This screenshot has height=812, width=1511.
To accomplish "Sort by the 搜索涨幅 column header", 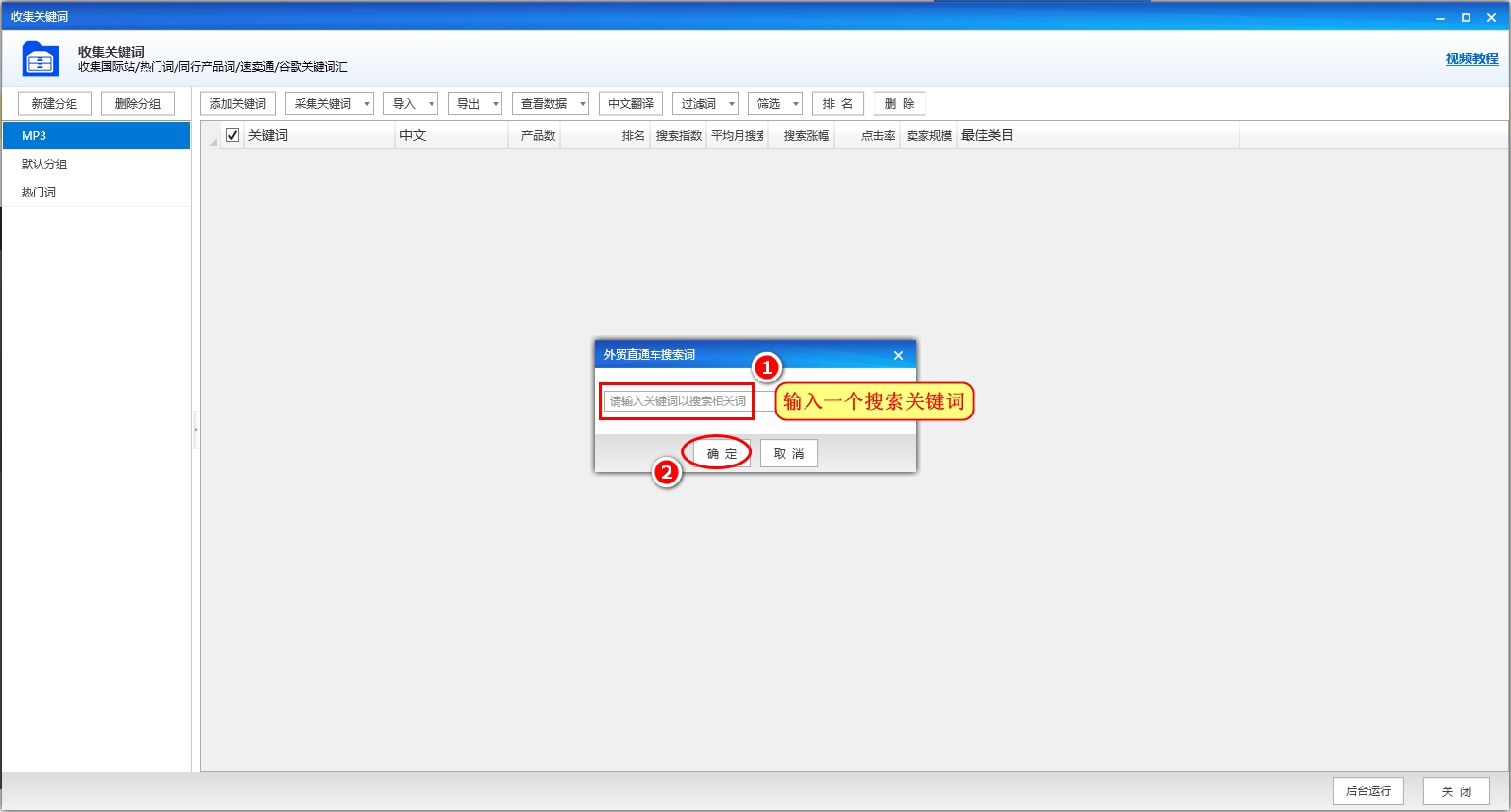I will click(800, 136).
